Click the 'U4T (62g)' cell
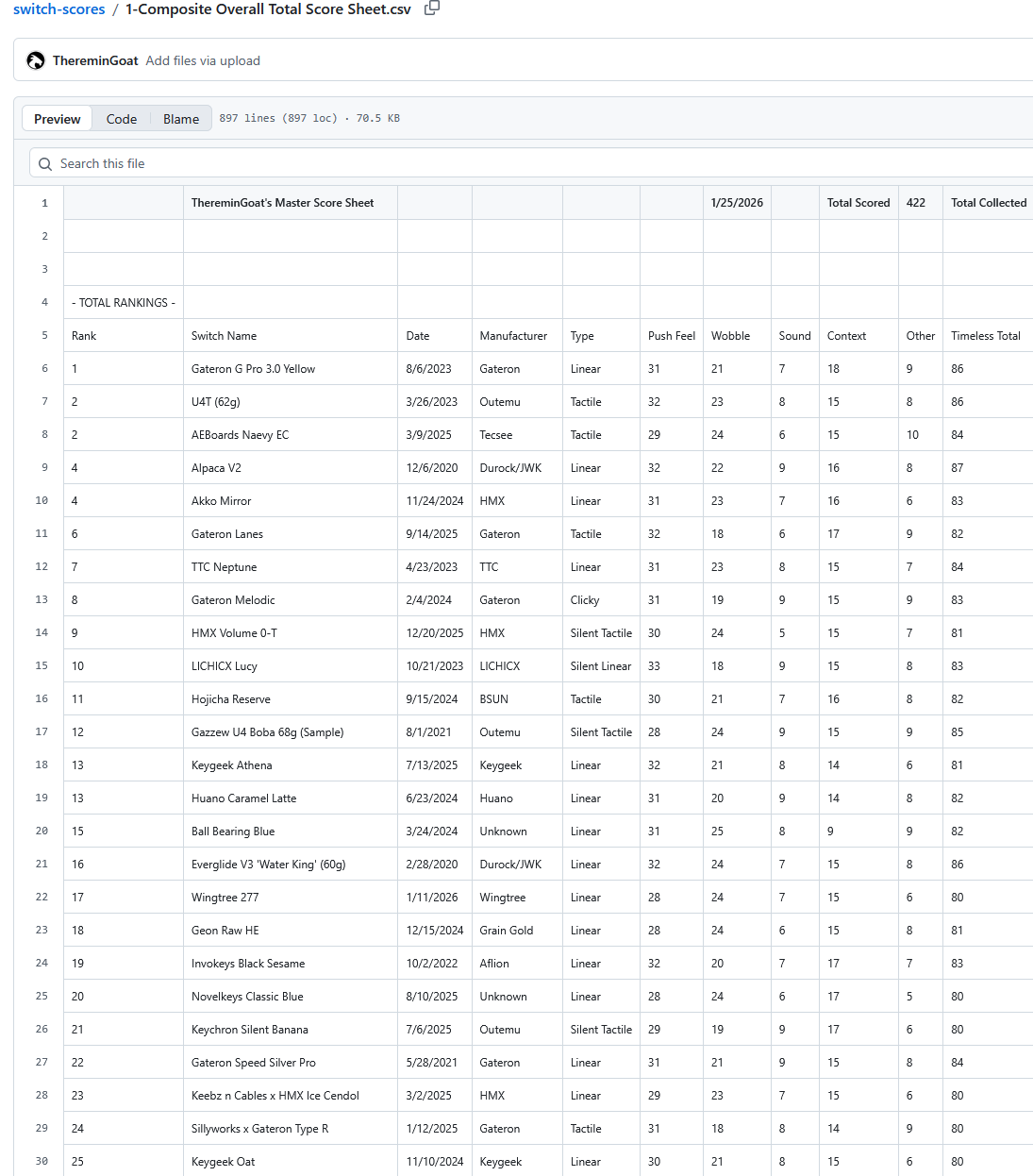Image resolution: width=1033 pixels, height=1176 pixels. click(291, 401)
